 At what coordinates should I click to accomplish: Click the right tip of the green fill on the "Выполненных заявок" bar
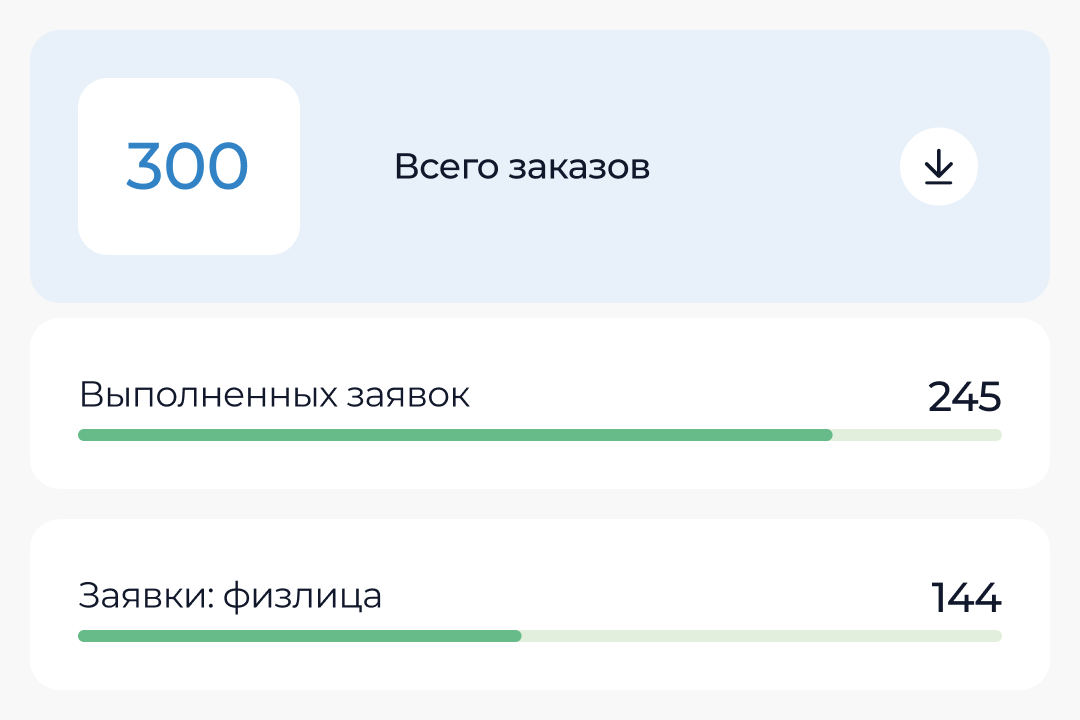pos(828,435)
